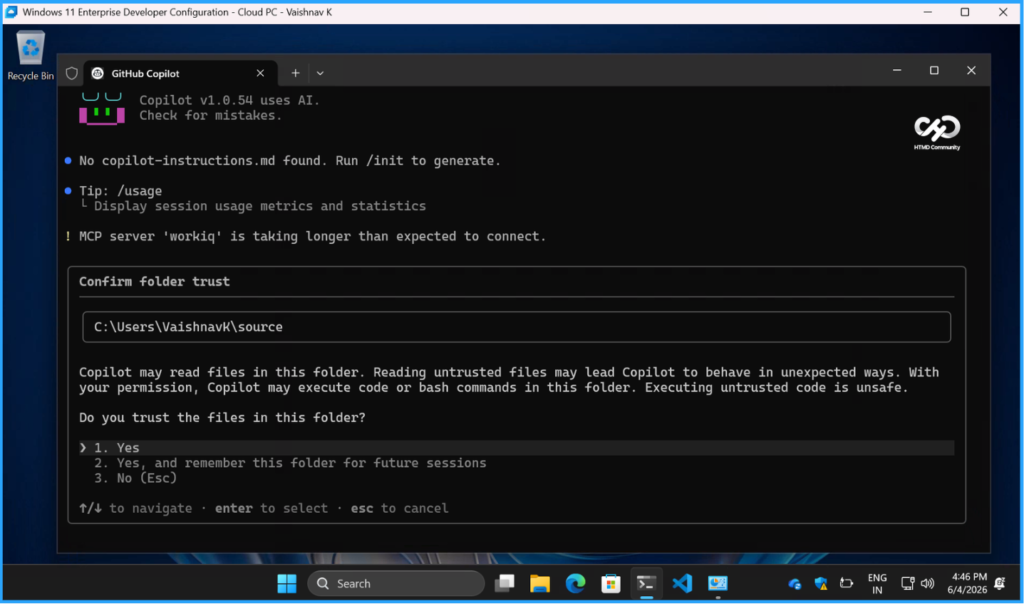Image resolution: width=1024 pixels, height=604 pixels.
Task: Switch the ENG IN input language
Action: coord(877,584)
